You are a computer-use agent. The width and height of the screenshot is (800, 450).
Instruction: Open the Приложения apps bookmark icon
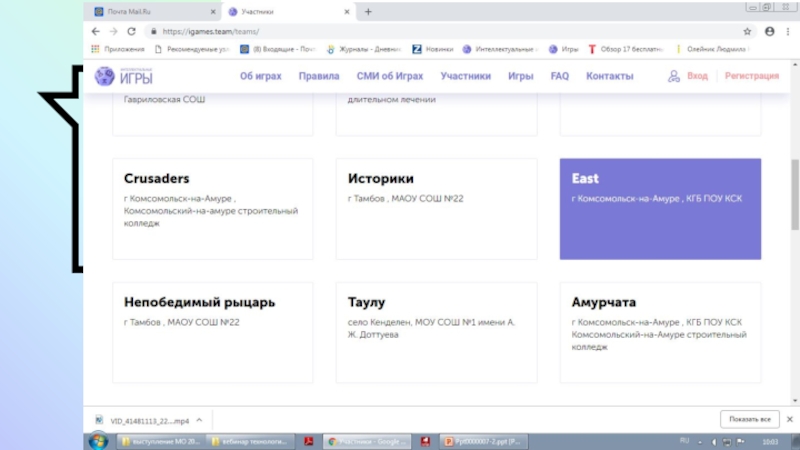pos(97,48)
